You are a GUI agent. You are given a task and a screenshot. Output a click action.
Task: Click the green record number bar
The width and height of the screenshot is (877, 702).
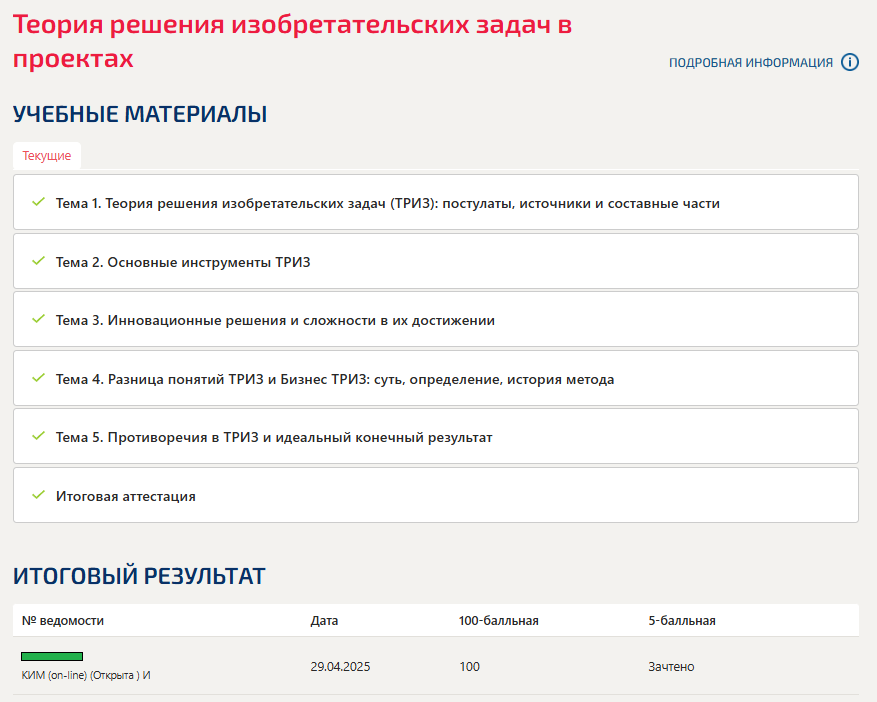52,656
